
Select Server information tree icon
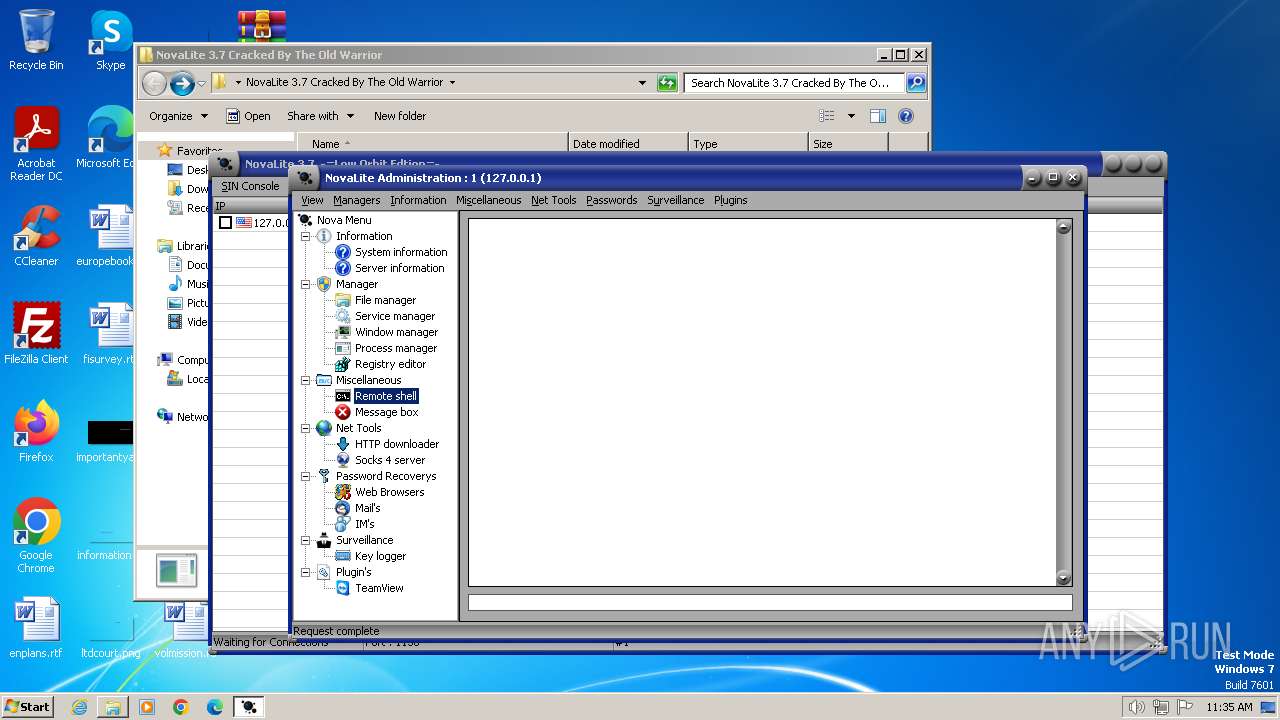pyautogui.click(x=343, y=268)
